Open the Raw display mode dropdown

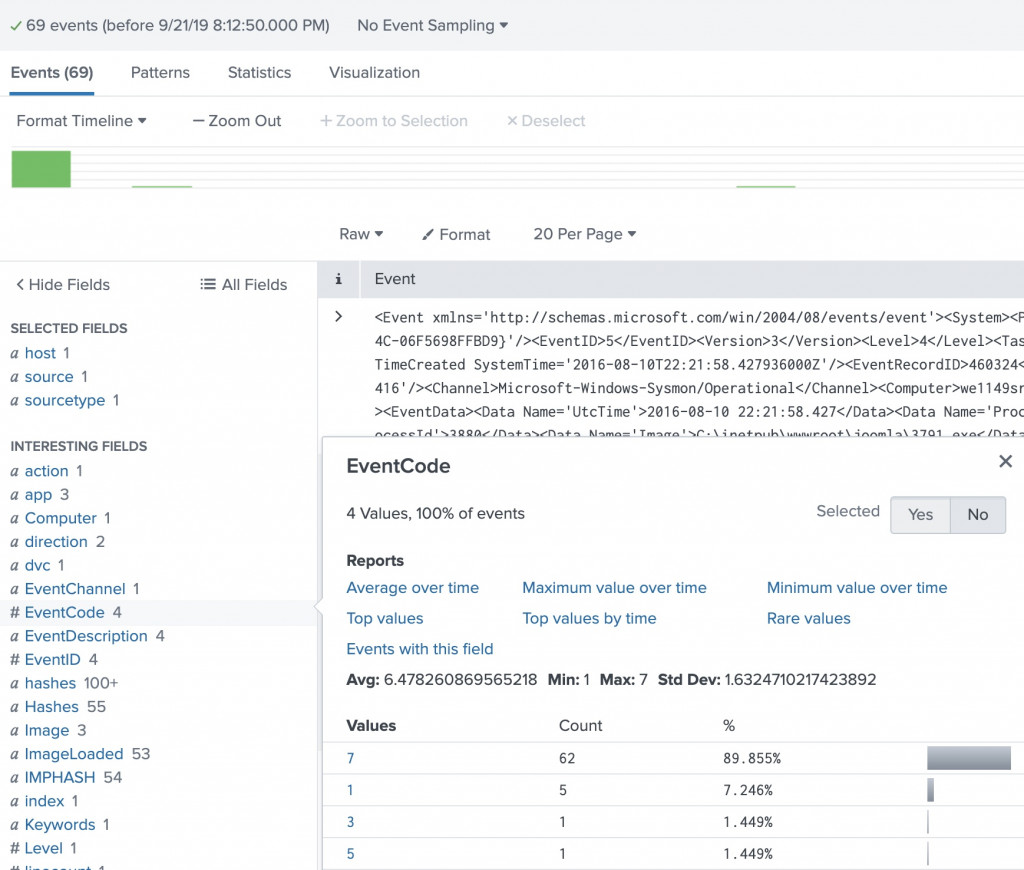[x=361, y=234]
